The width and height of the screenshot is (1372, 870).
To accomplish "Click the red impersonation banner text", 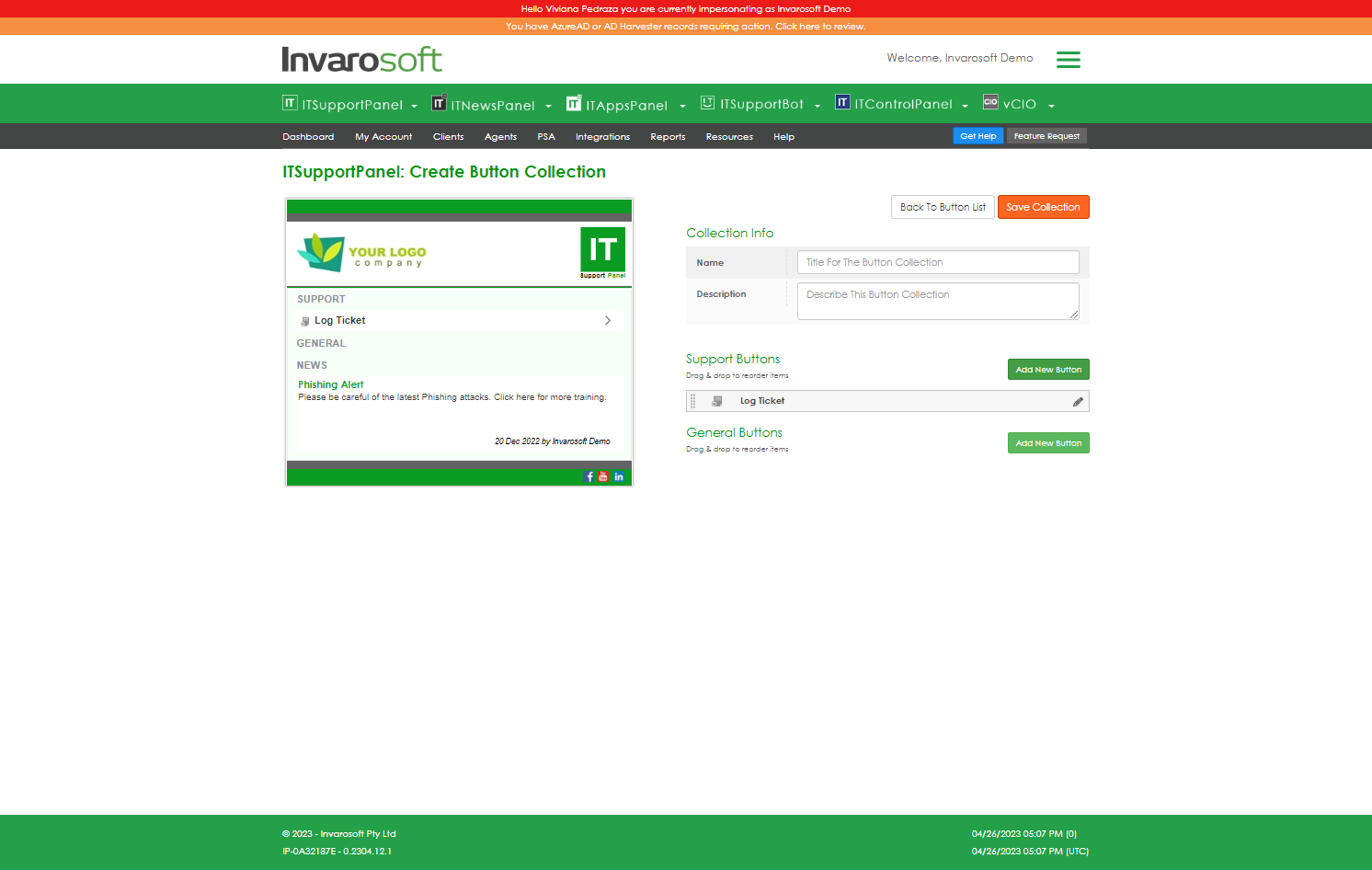I will point(686,9).
